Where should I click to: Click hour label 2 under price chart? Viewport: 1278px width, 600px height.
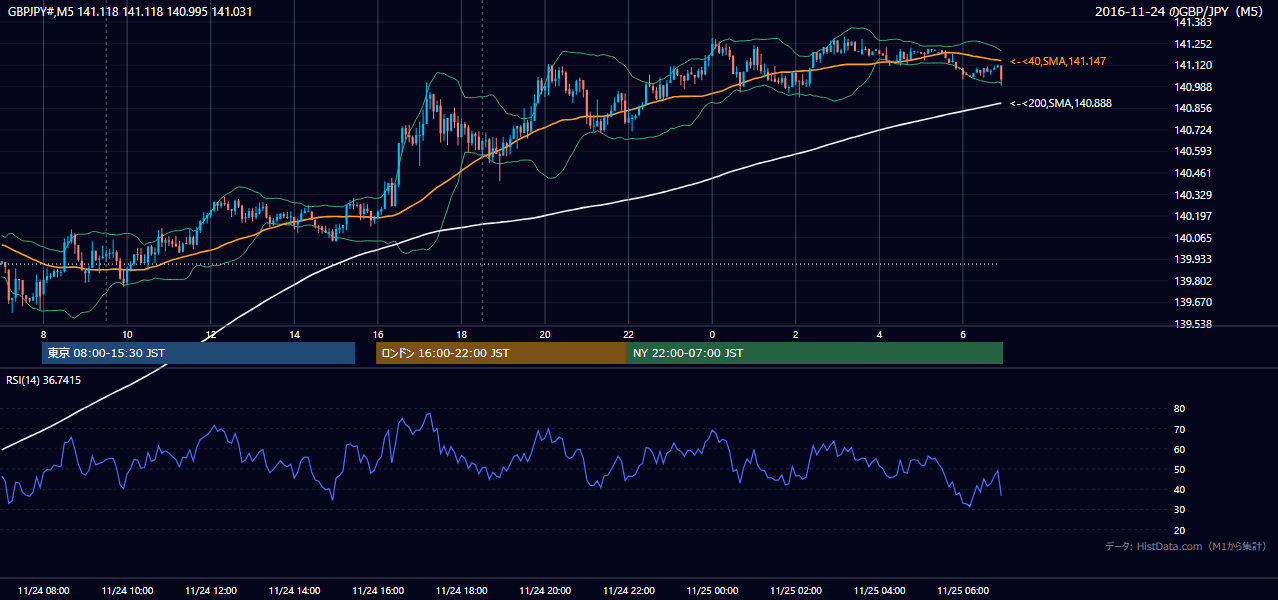pyautogui.click(x=795, y=334)
